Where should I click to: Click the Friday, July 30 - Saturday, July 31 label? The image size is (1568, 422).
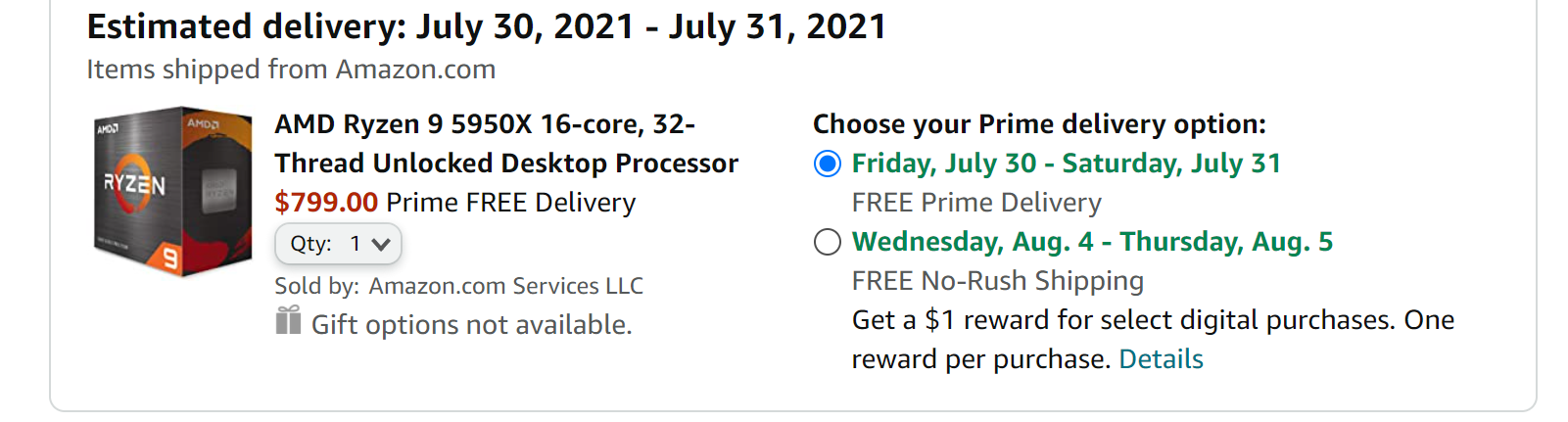pyautogui.click(x=1066, y=164)
